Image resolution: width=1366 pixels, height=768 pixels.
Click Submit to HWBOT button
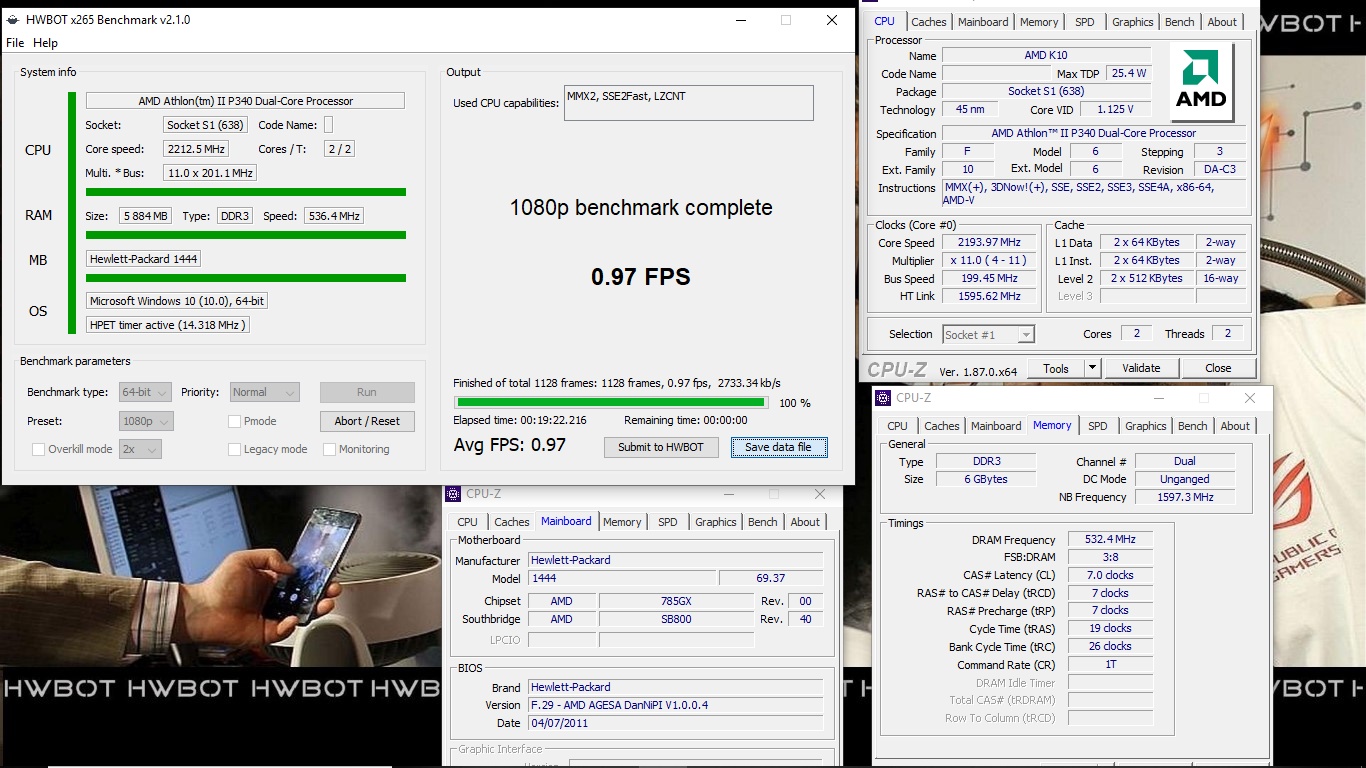(x=661, y=447)
